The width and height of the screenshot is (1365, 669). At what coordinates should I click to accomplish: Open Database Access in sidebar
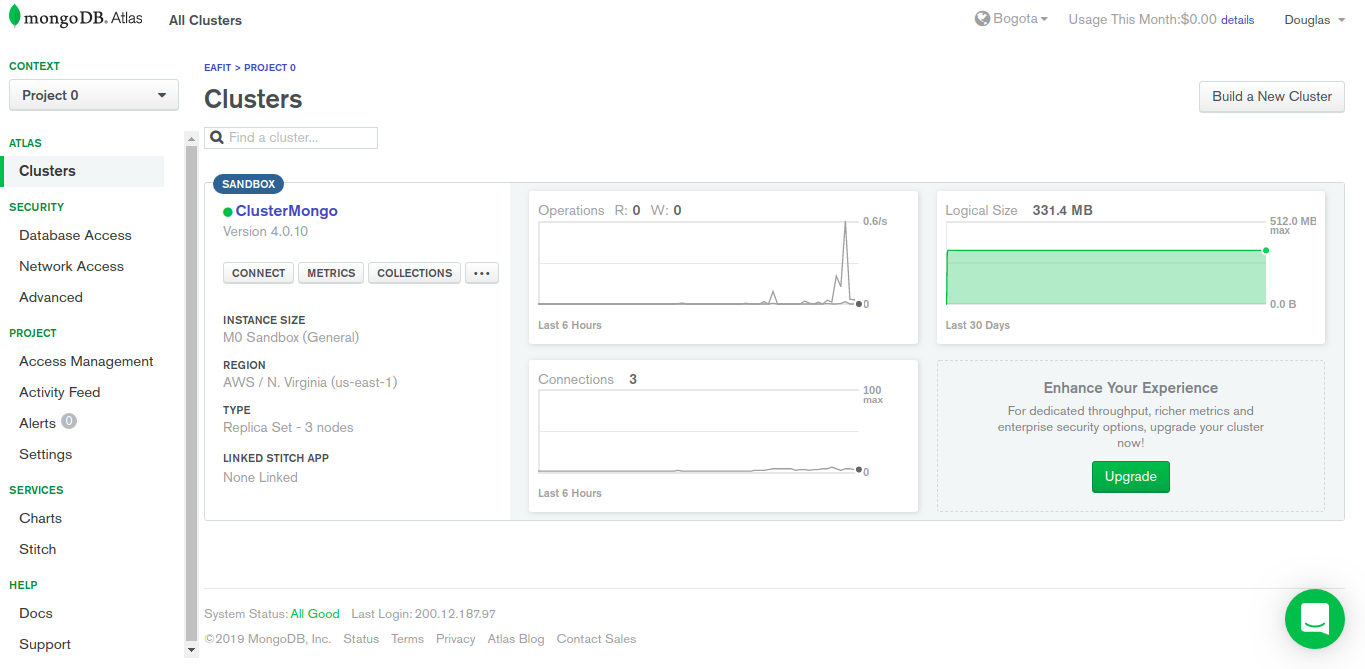click(x=75, y=236)
